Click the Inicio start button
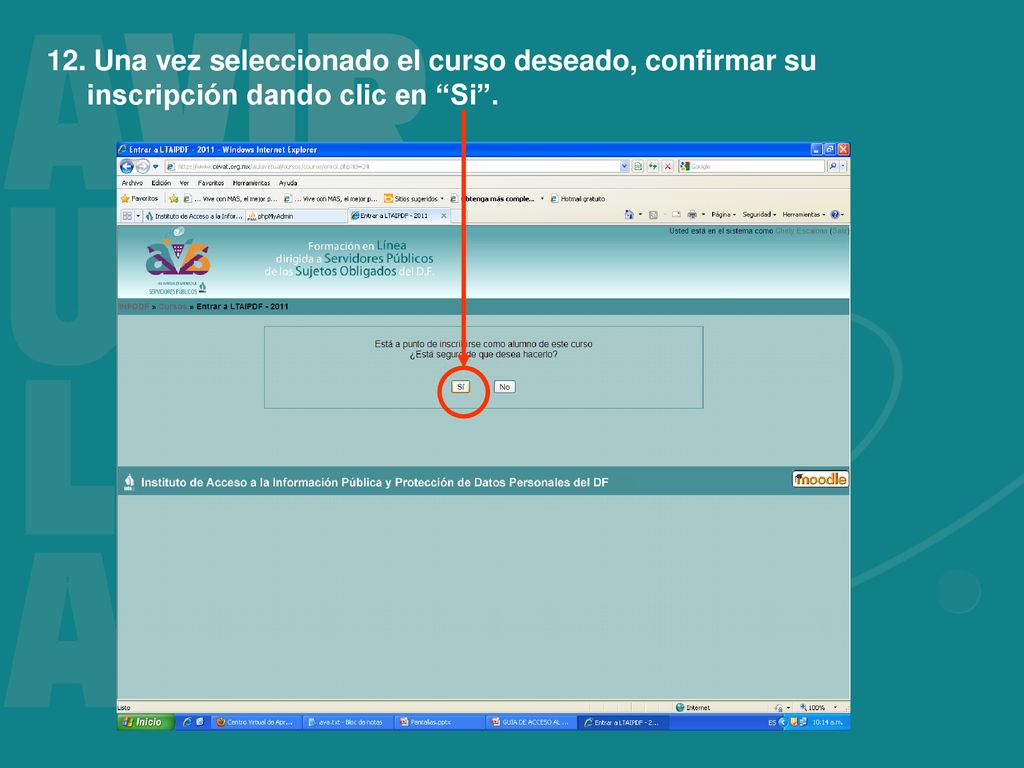This screenshot has width=1024, height=768. pos(146,722)
